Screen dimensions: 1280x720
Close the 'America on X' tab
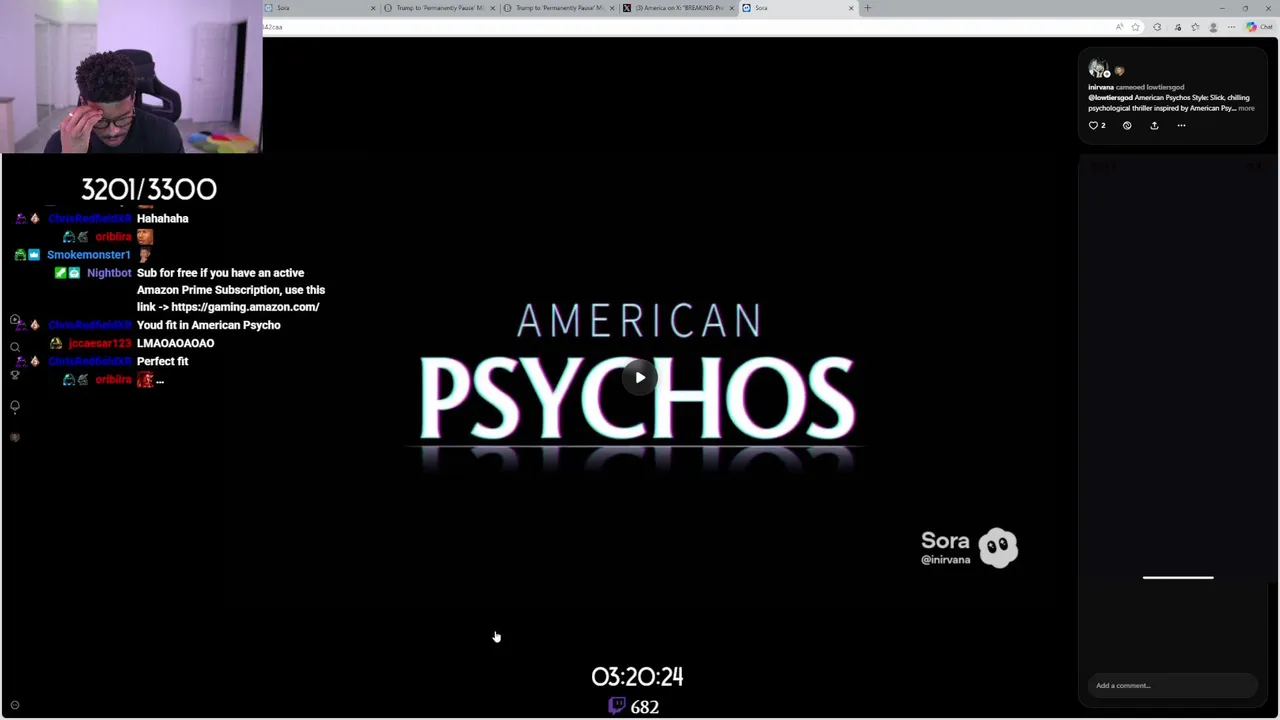[732, 8]
